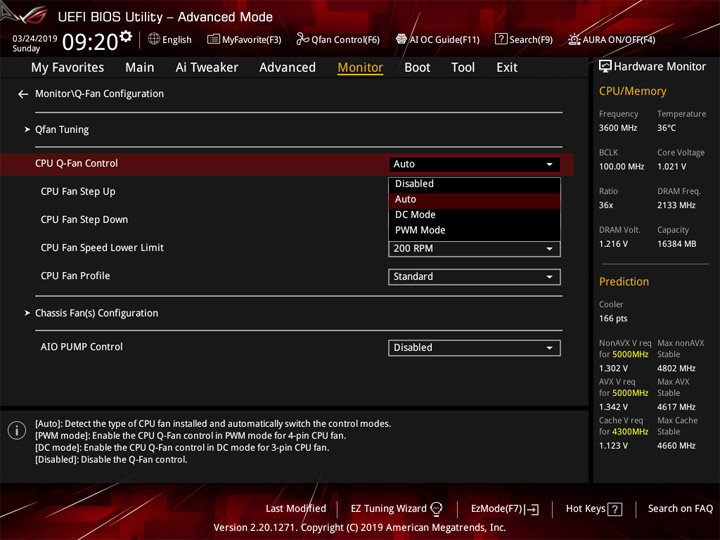The width and height of the screenshot is (720, 540).
Task: Click the 166 pts cooler score
Action: click(x=613, y=319)
